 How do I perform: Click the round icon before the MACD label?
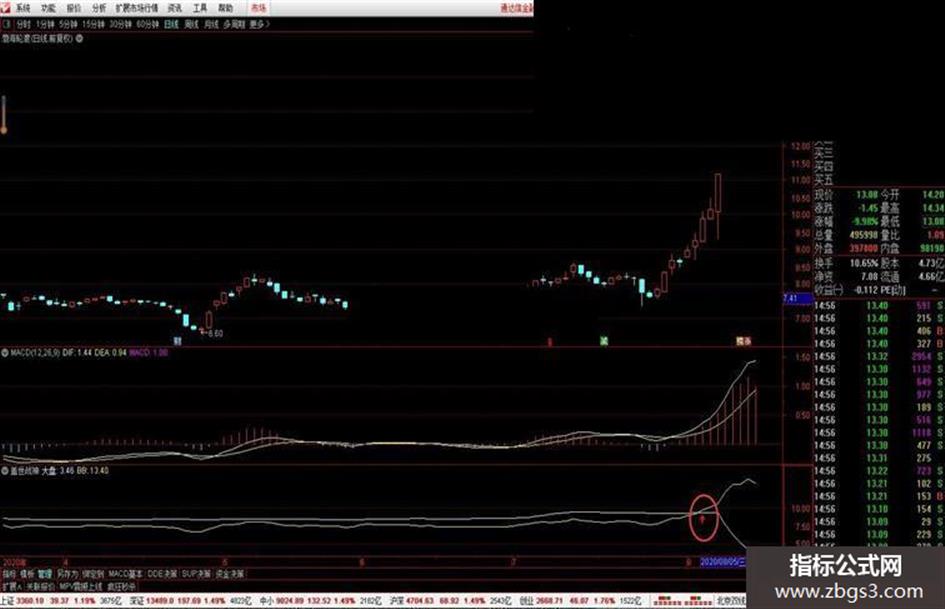(5, 352)
